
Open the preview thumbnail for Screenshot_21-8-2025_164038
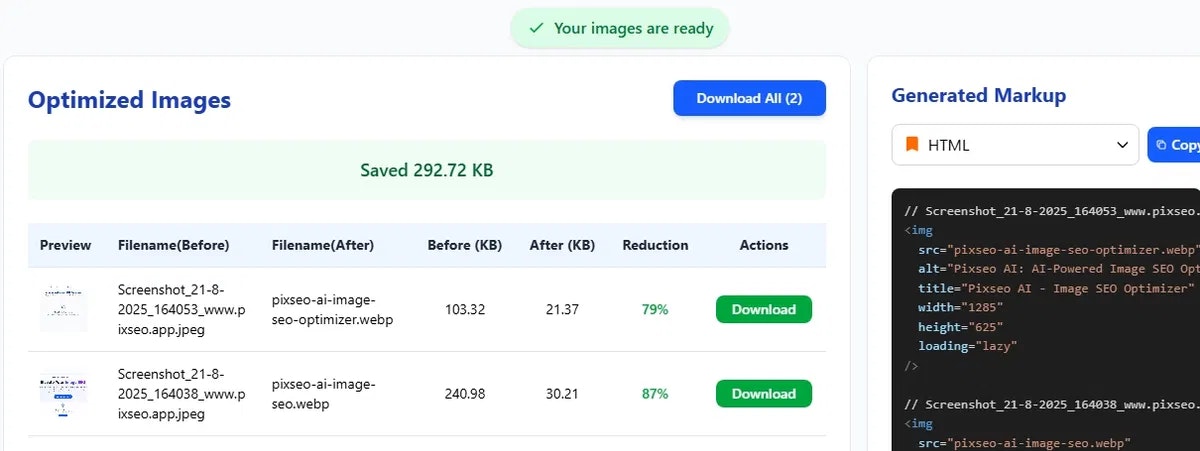[64, 394]
